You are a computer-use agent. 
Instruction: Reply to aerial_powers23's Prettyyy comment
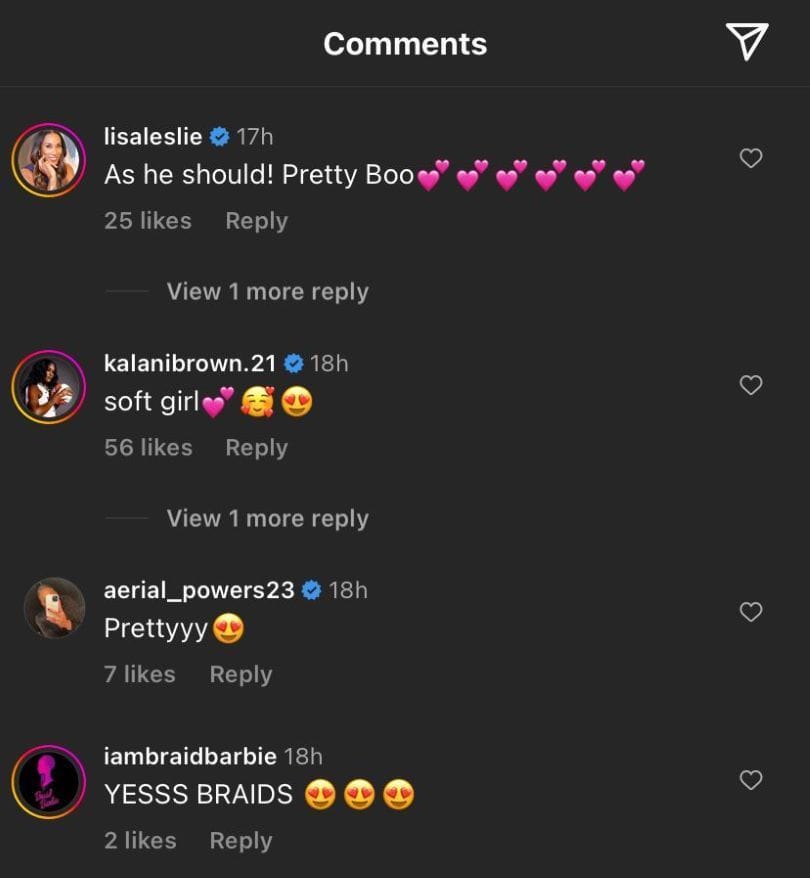point(240,675)
